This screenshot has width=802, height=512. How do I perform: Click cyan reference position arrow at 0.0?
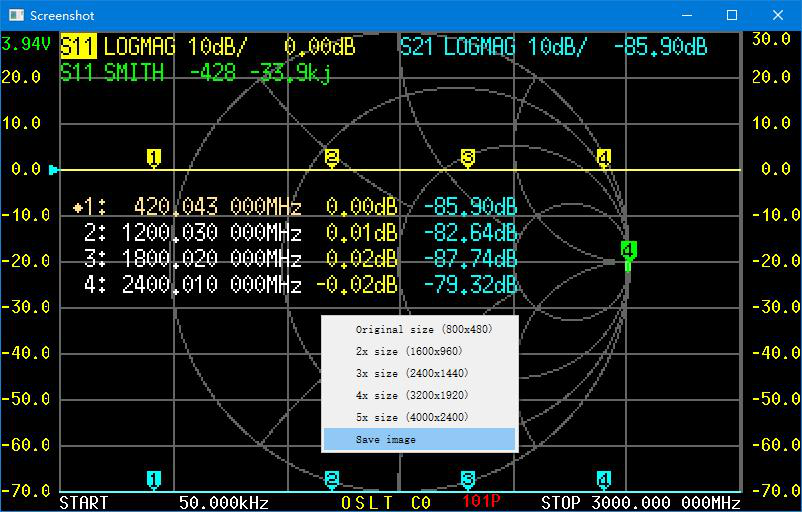click(53, 170)
